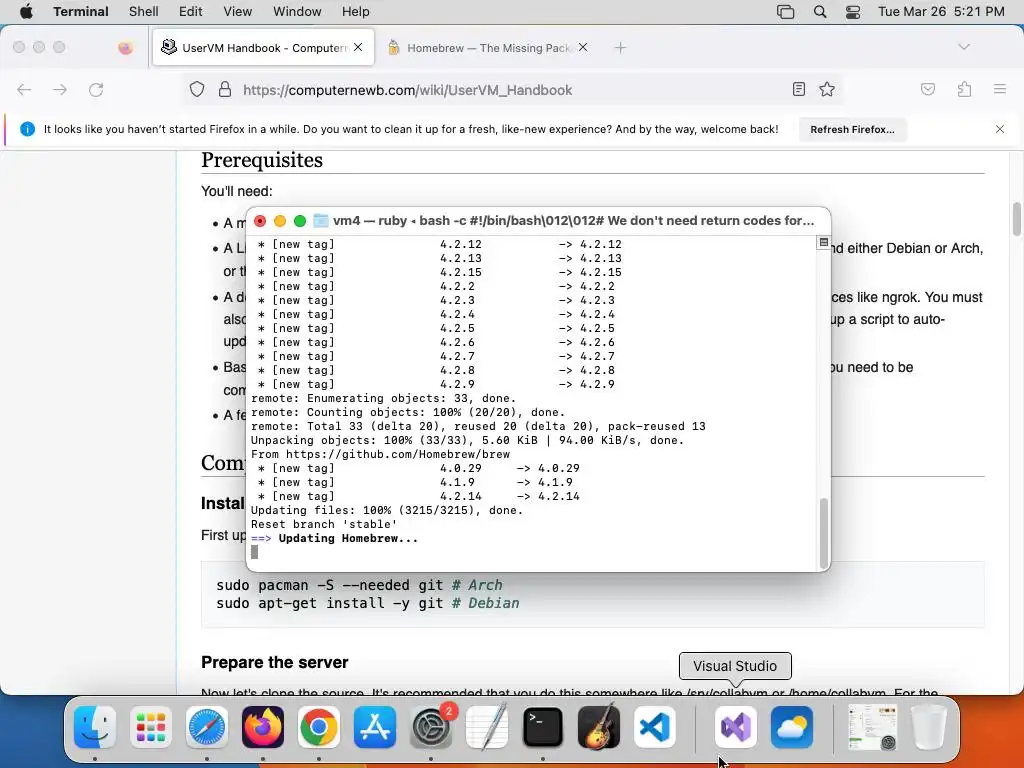Screen dimensions: 1024x768
Task: Open Control Center in menu bar
Action: pos(853,12)
